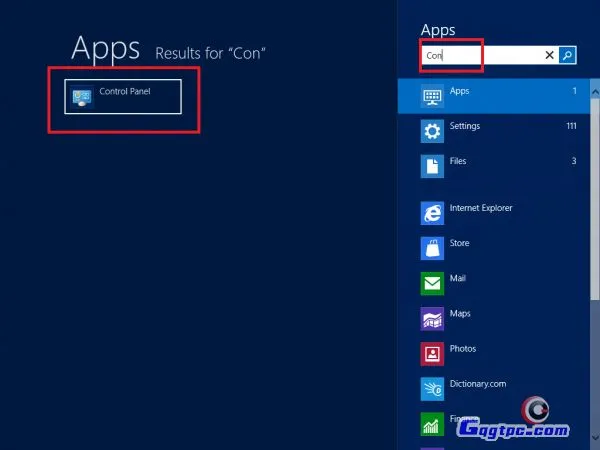The width and height of the screenshot is (600, 450).
Task: Filter results by Settings category
Action: 465,126
